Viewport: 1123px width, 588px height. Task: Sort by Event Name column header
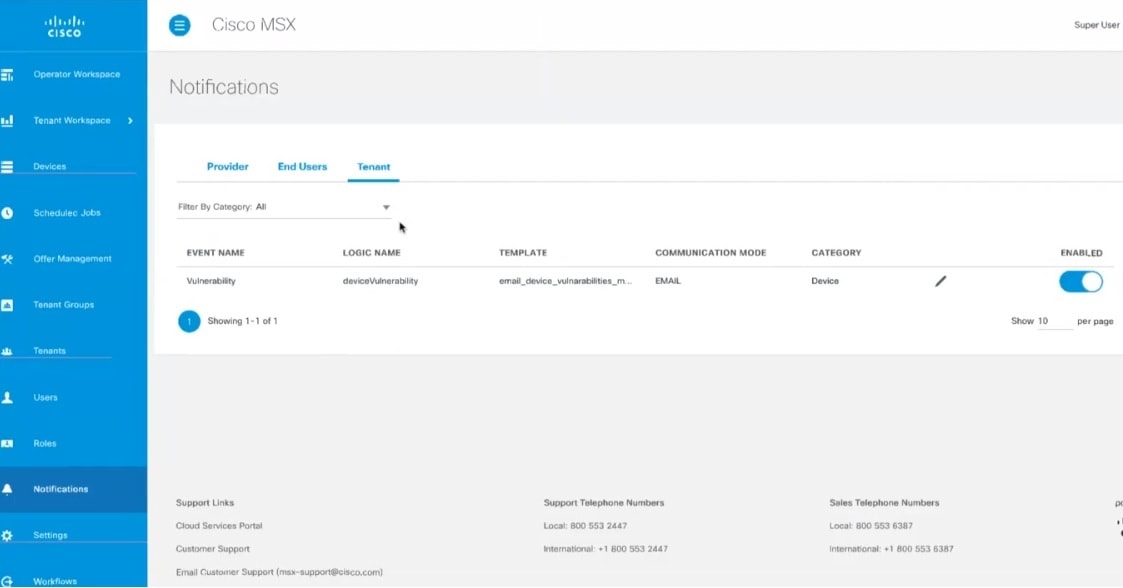coord(216,253)
